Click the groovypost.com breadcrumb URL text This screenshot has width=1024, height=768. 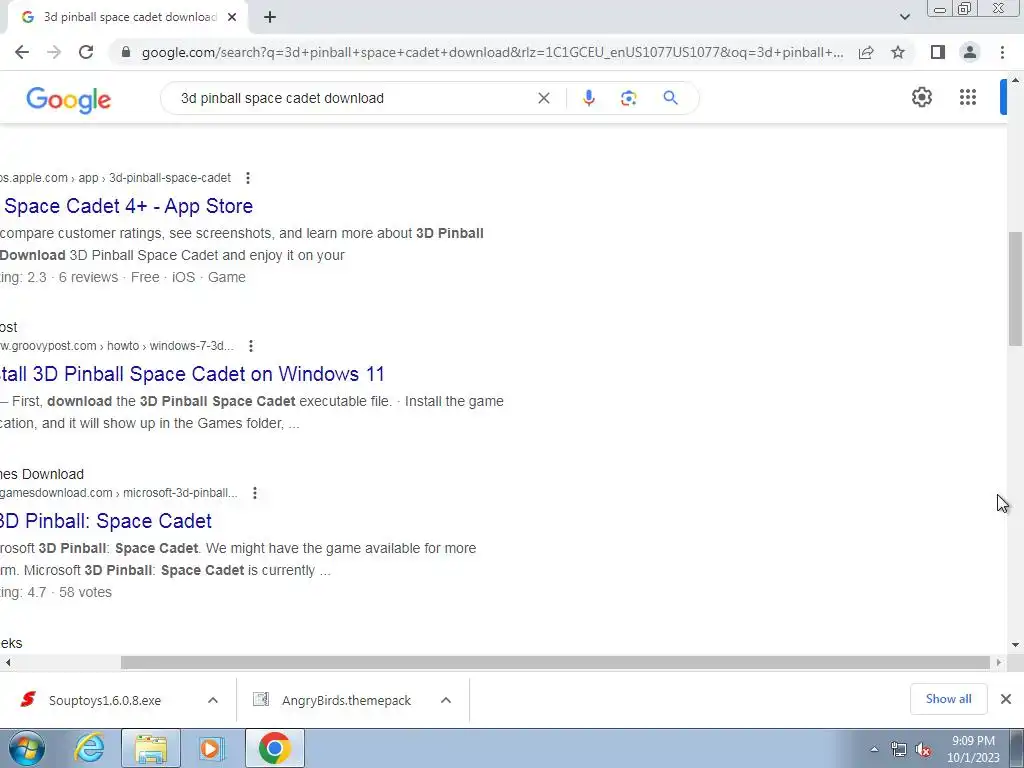[x=117, y=345]
